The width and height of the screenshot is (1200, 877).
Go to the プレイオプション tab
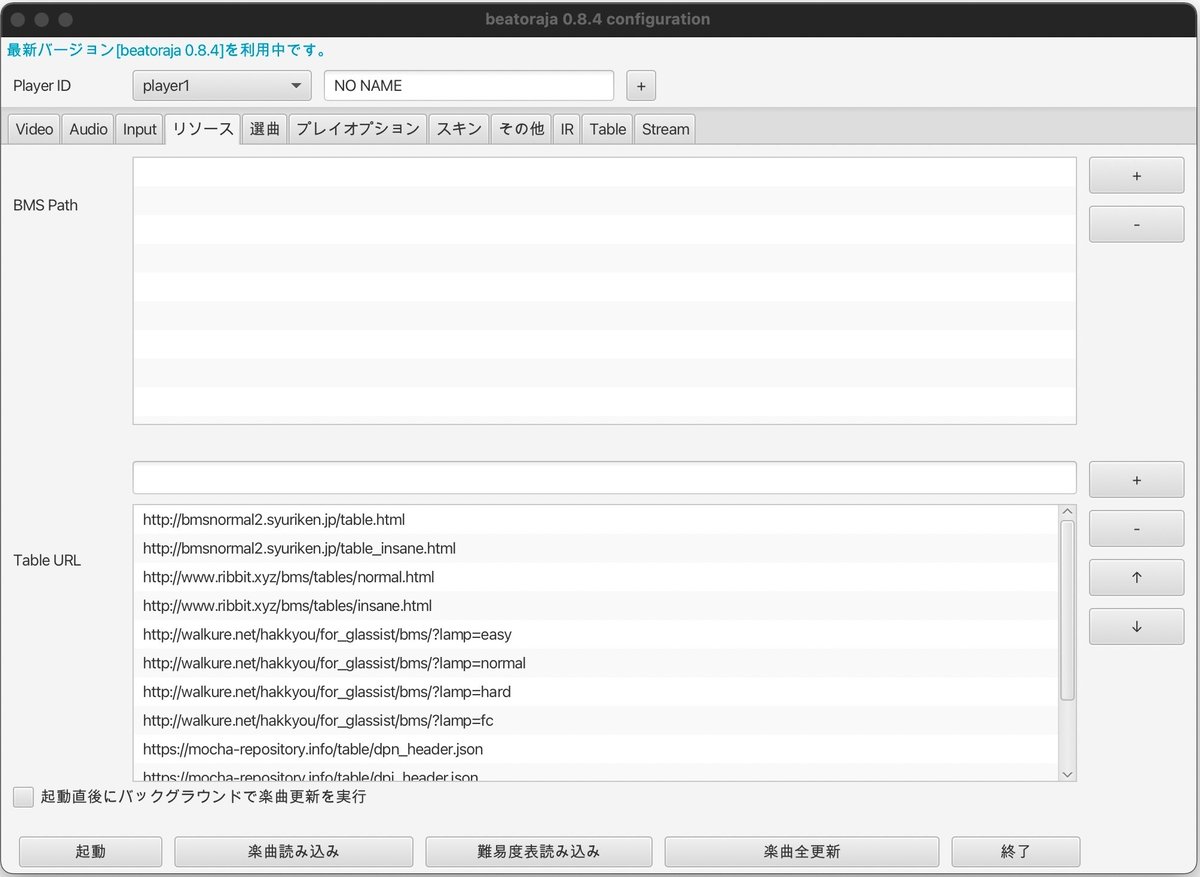pyautogui.click(x=358, y=129)
